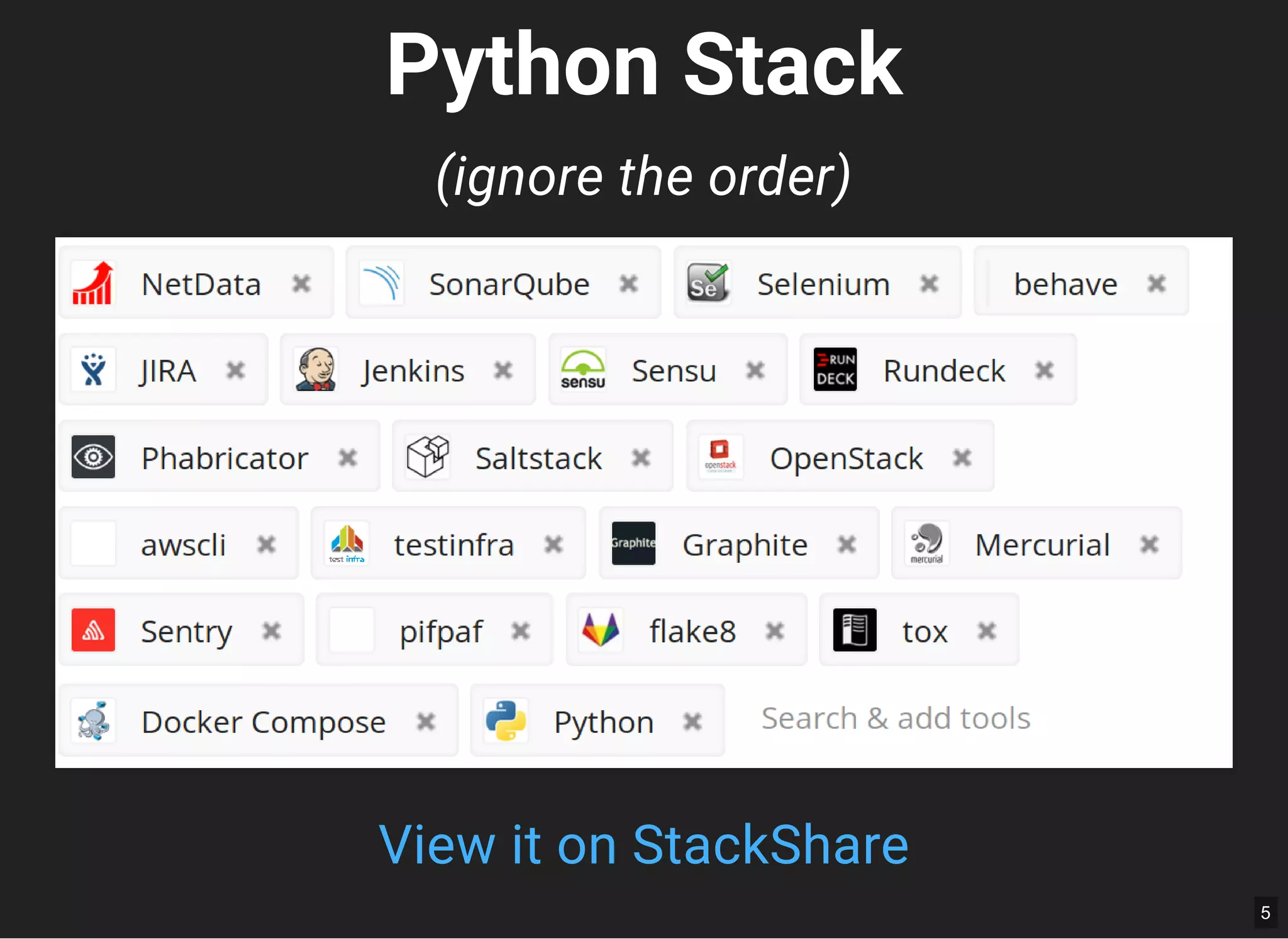The width and height of the screenshot is (1288, 939).
Task: Click the NetData red chart icon
Action: tap(93, 283)
